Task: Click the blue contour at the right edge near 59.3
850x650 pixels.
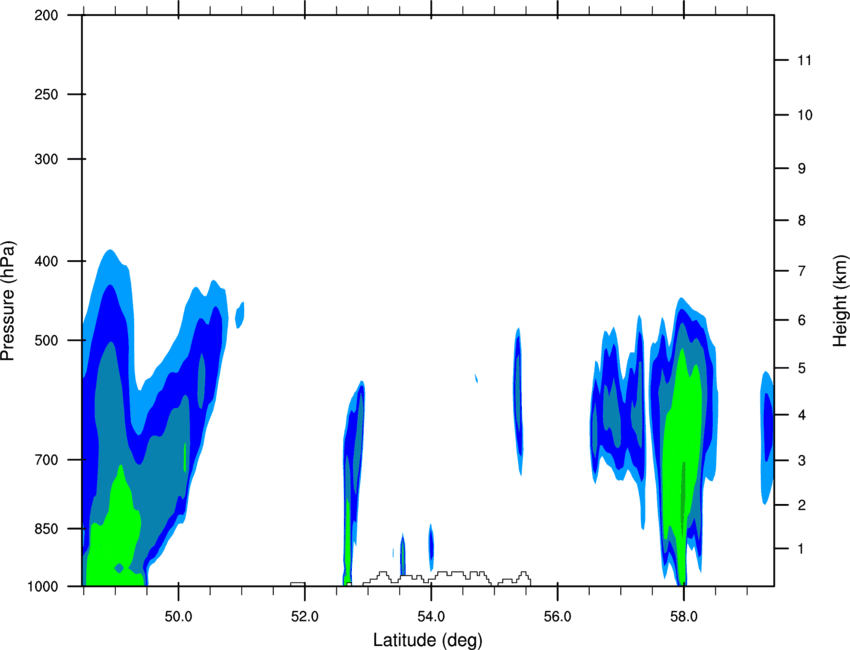Action: tap(767, 437)
